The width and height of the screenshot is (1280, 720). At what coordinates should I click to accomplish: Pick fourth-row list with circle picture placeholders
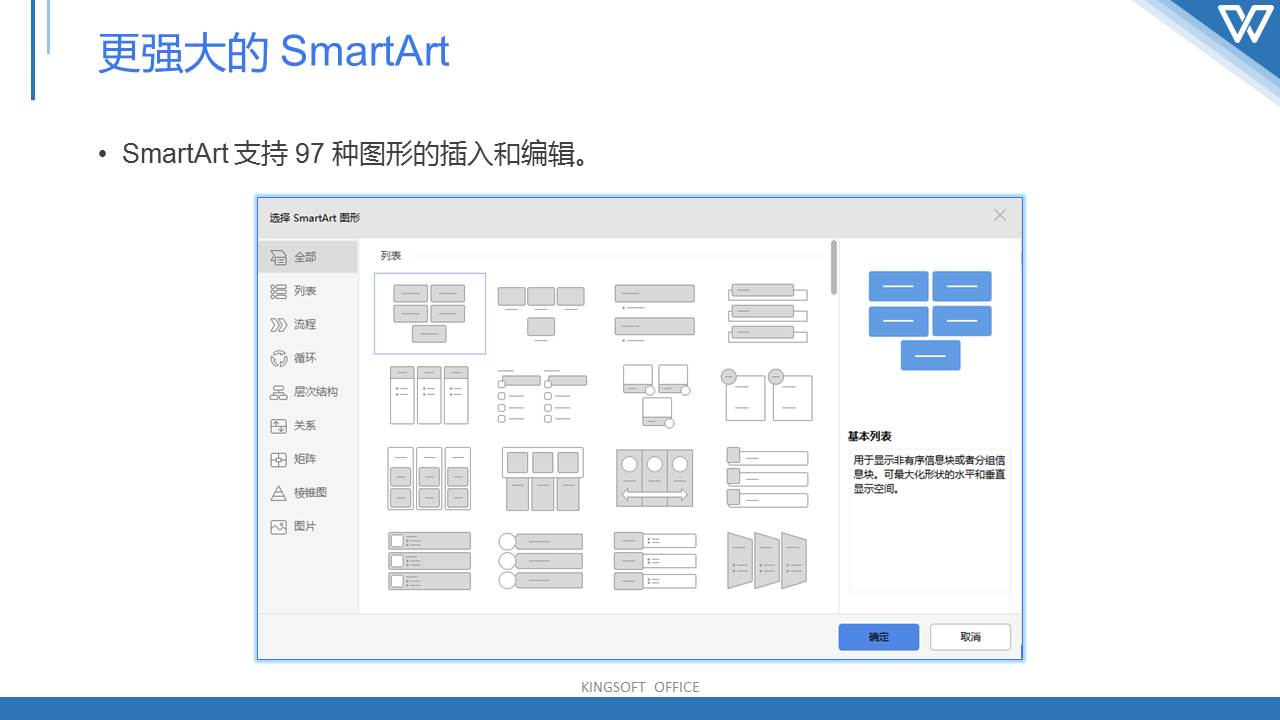pyautogui.click(x=540, y=560)
